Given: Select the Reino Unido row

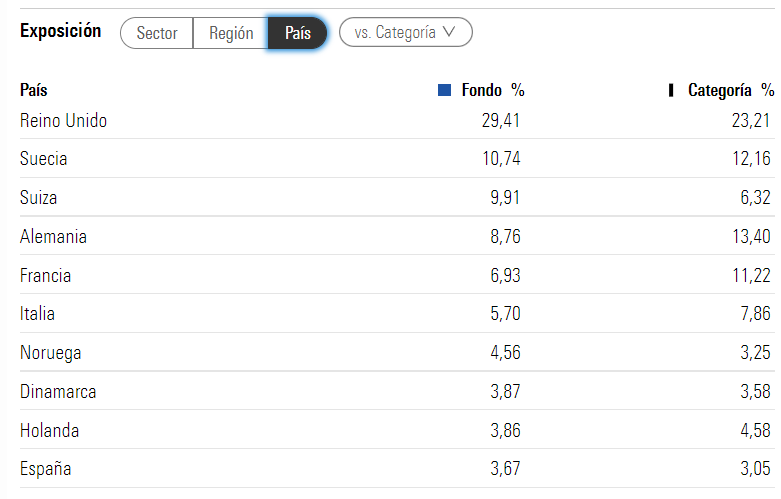Looking at the screenshot, I should tap(397, 121).
